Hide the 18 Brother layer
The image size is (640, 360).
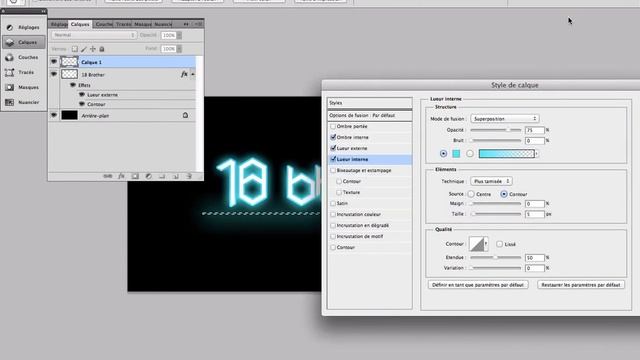pyautogui.click(x=54, y=74)
